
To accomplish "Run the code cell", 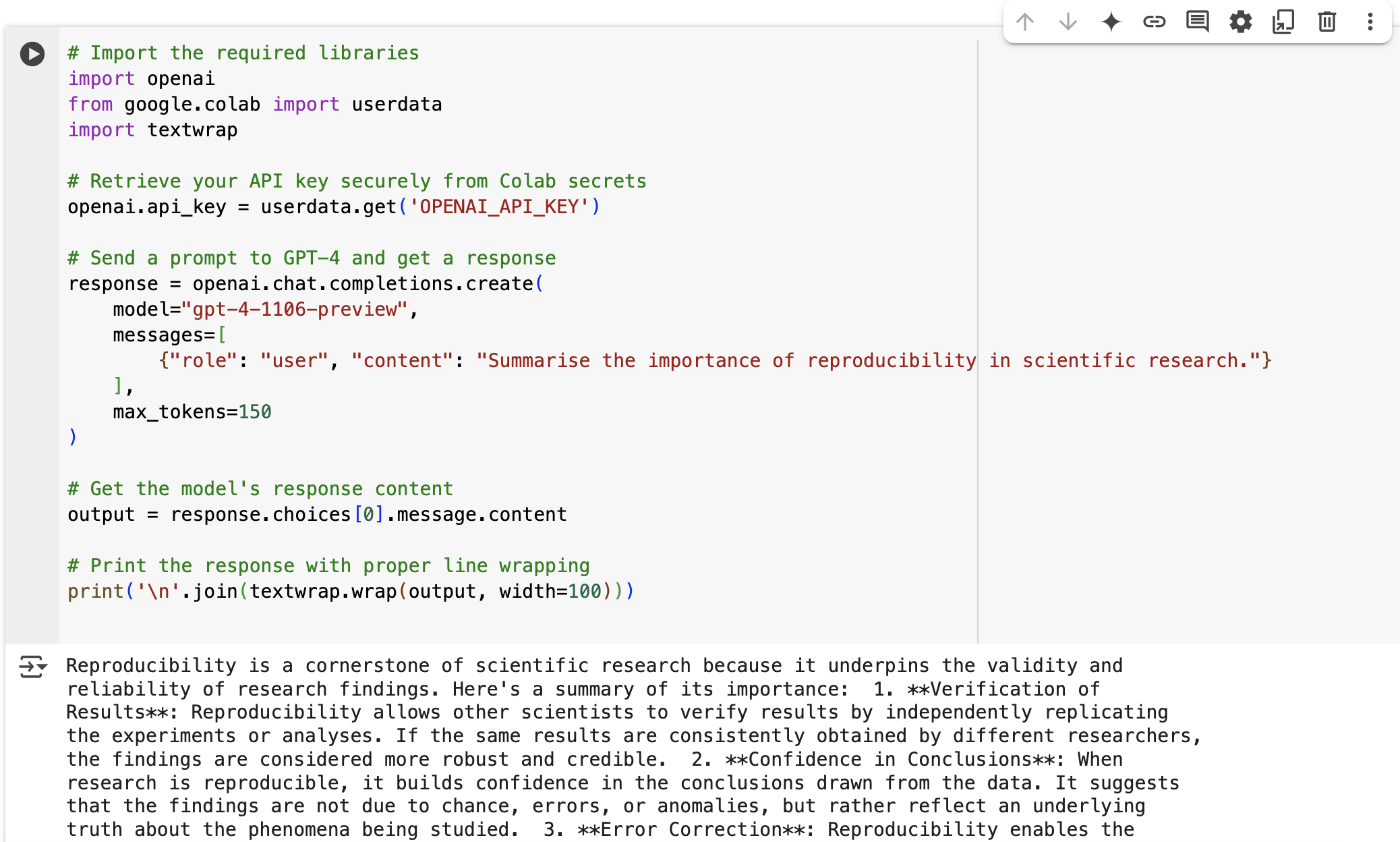I will pyautogui.click(x=32, y=54).
